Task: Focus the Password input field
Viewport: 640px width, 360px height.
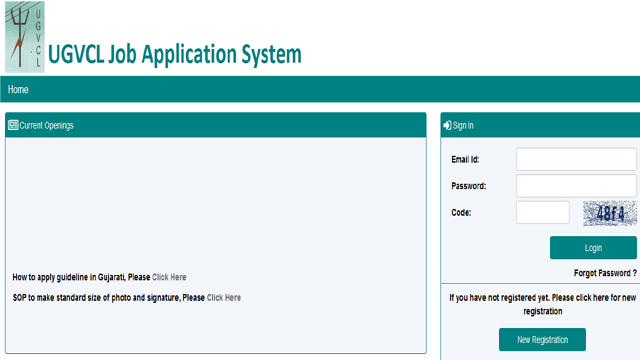Action: (x=576, y=186)
